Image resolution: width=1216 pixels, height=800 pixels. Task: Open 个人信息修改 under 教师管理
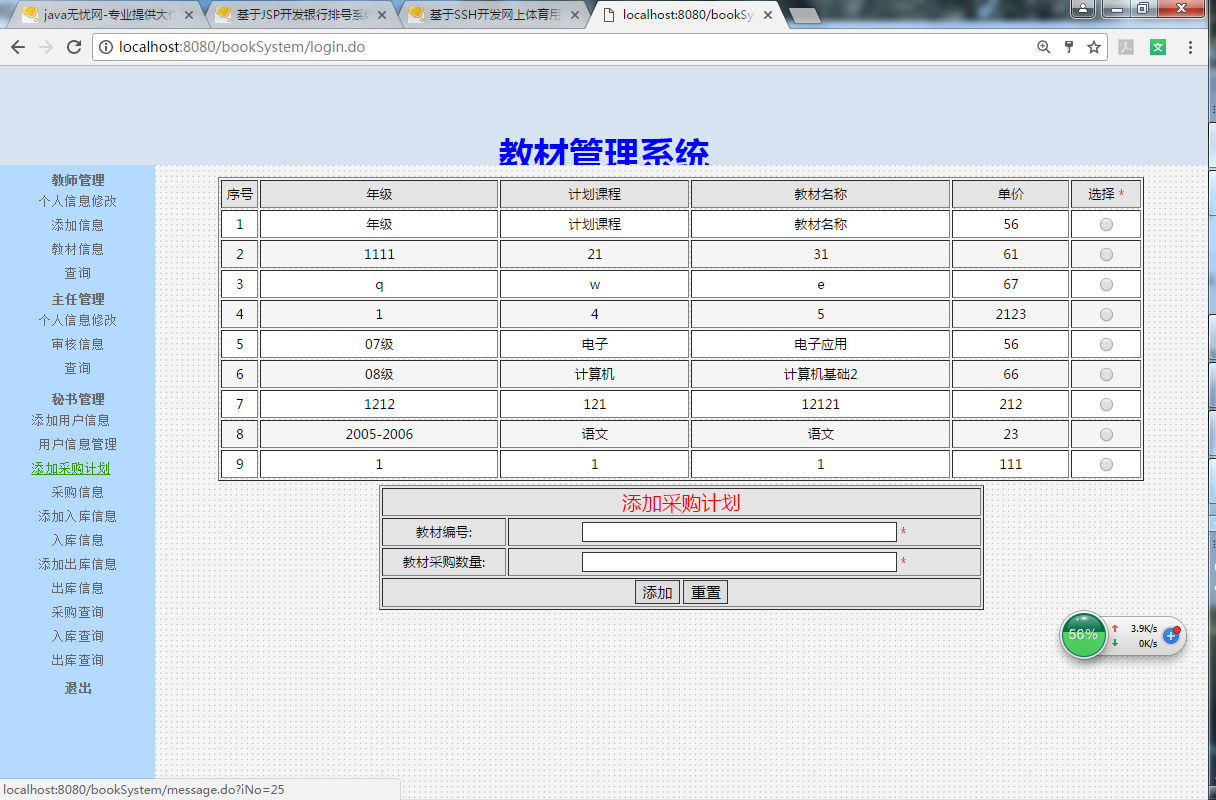tap(77, 201)
